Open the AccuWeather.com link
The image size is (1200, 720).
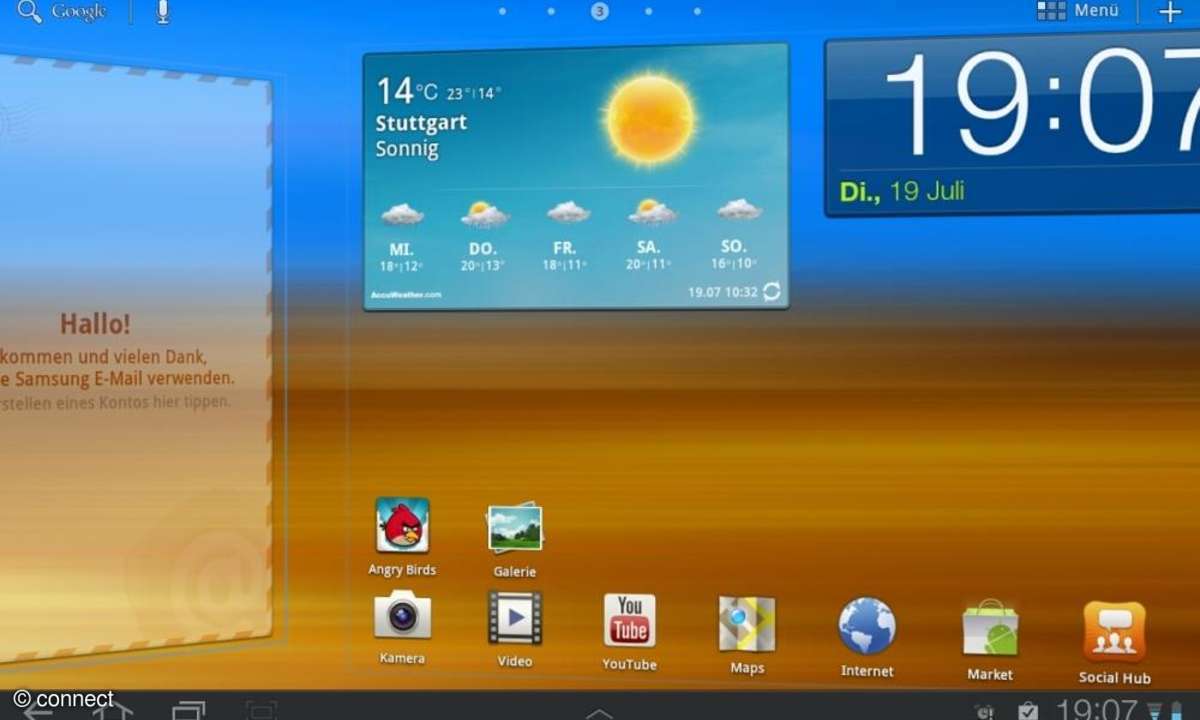(x=405, y=295)
